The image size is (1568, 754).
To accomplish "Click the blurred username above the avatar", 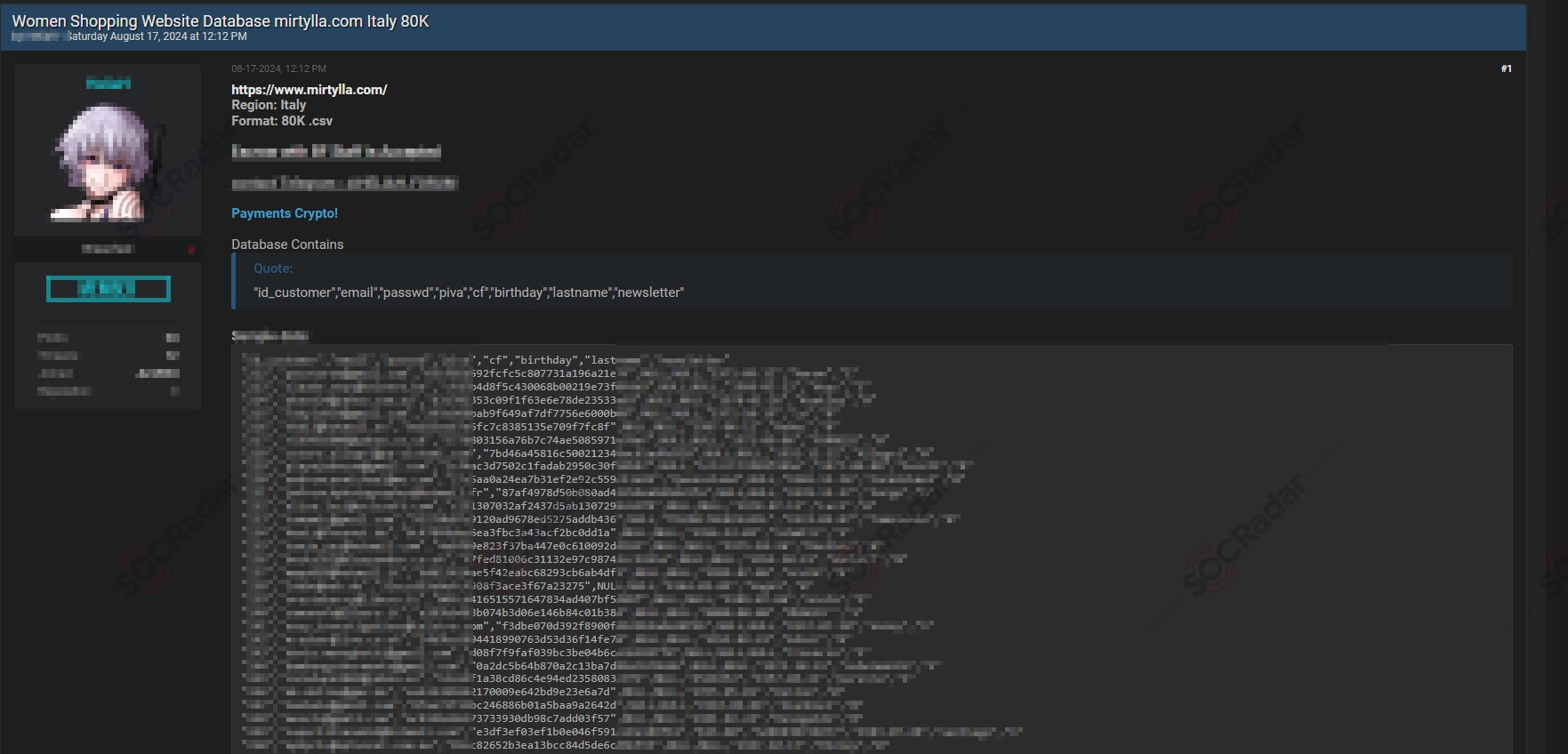I will point(108,84).
